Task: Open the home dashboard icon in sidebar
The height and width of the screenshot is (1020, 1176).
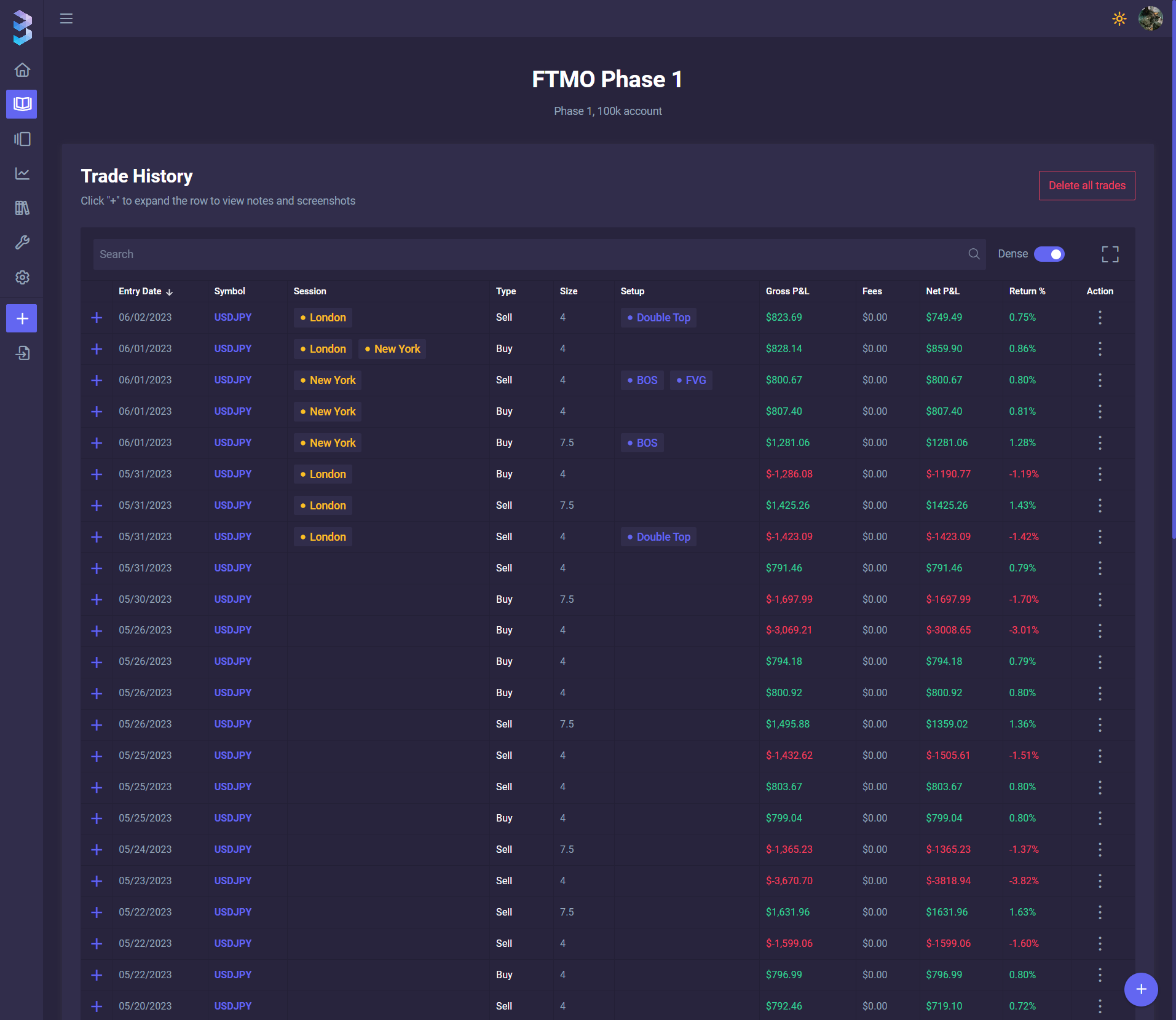Action: pyautogui.click(x=22, y=70)
